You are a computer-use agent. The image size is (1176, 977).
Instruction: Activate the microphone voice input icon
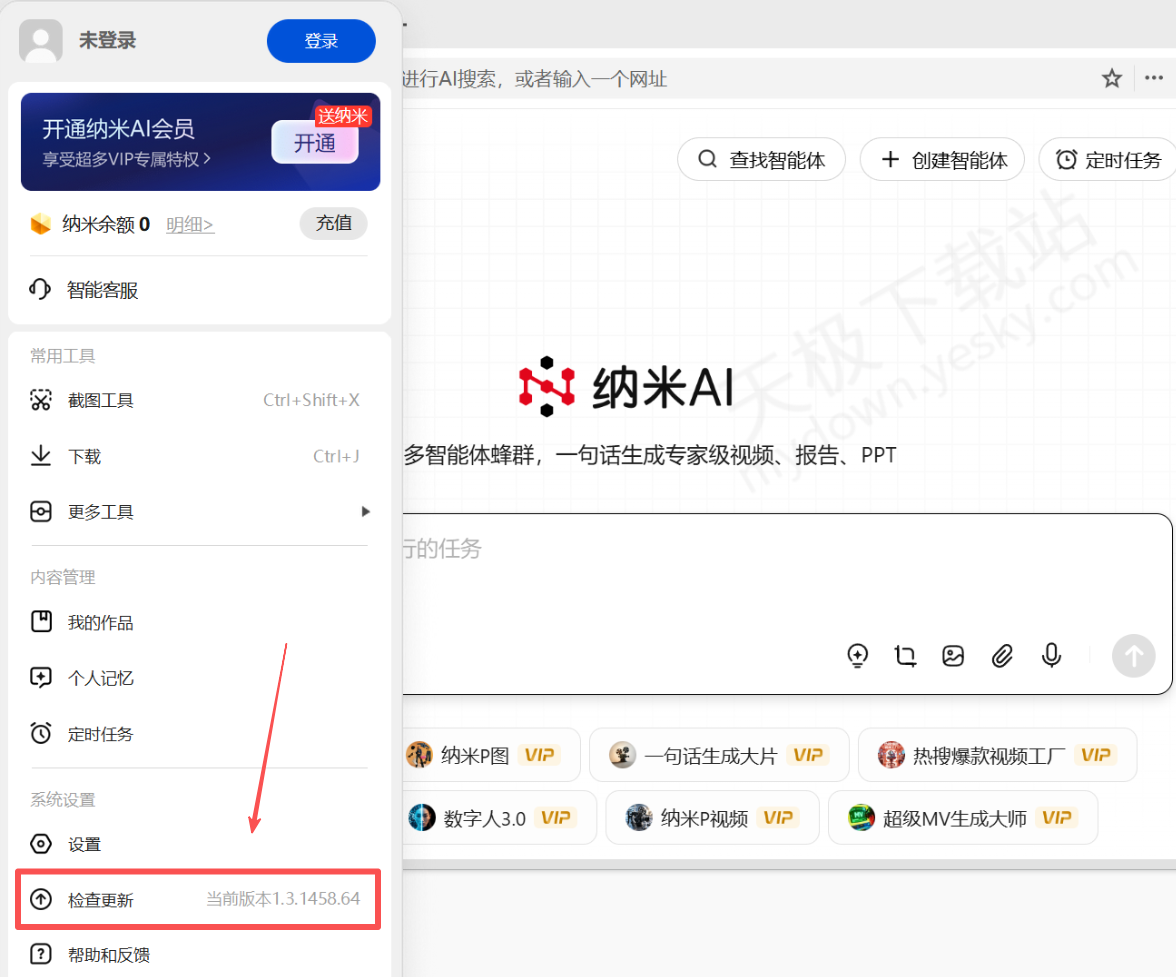[1051, 656]
